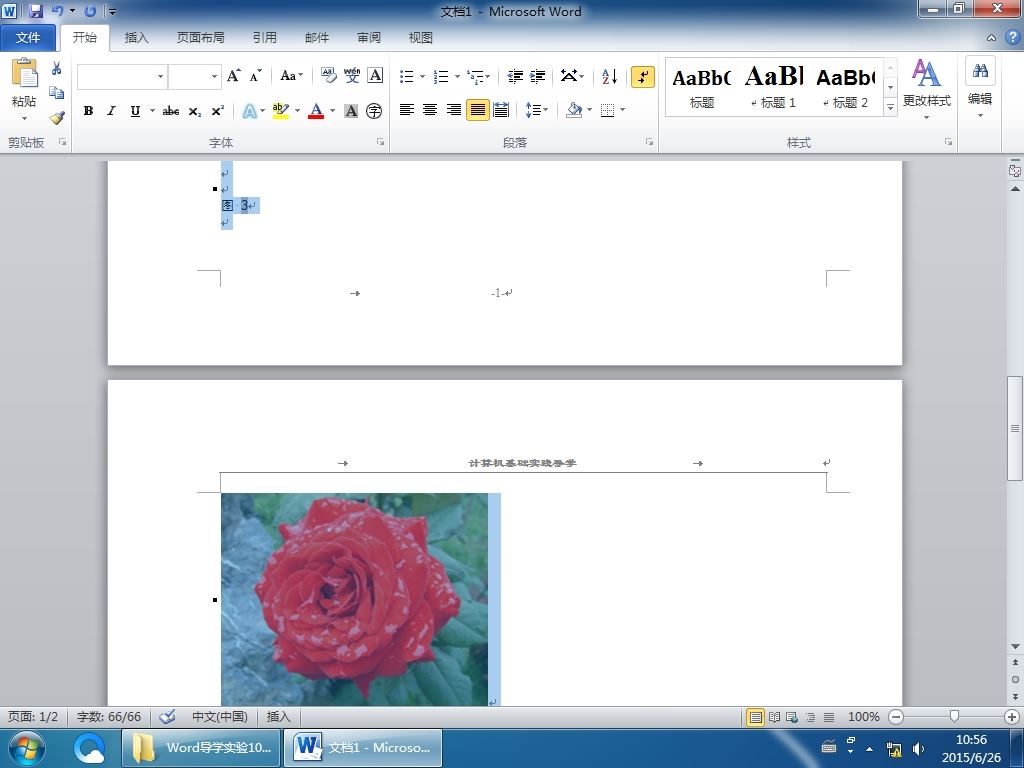
Task: Select the Format Painter brush
Action: pyautogui.click(x=57, y=118)
